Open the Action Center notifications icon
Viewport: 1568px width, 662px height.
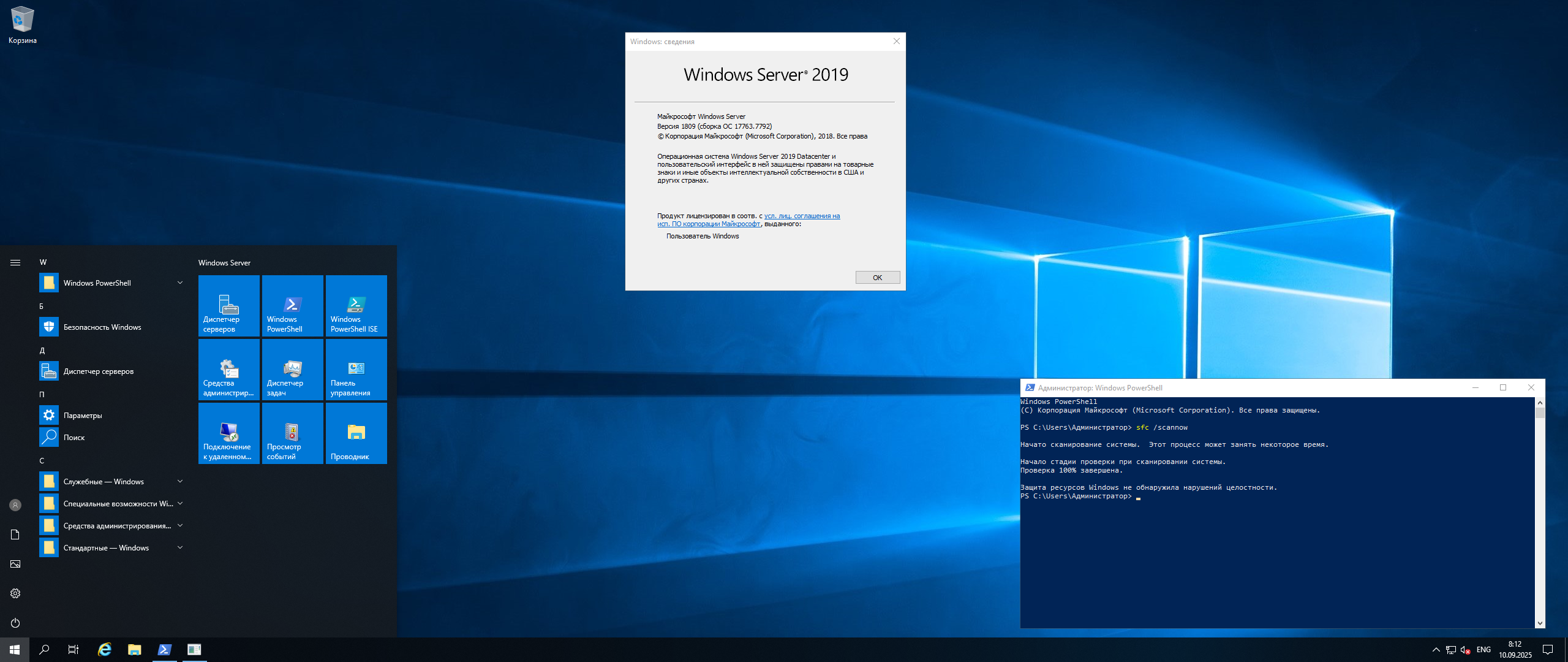click(x=1548, y=650)
